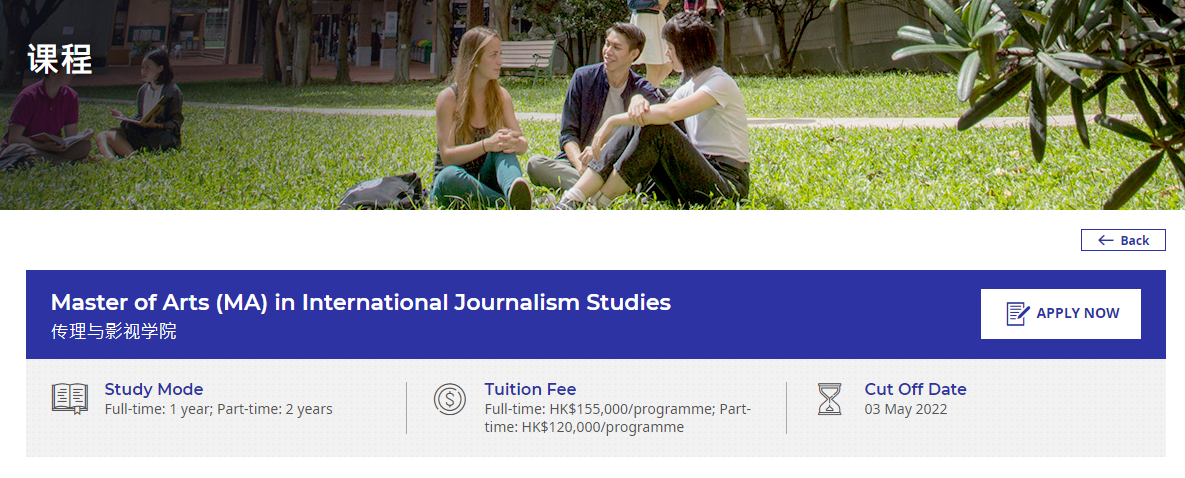
Task: Click the Study Mode heading
Action: pyautogui.click(x=153, y=390)
